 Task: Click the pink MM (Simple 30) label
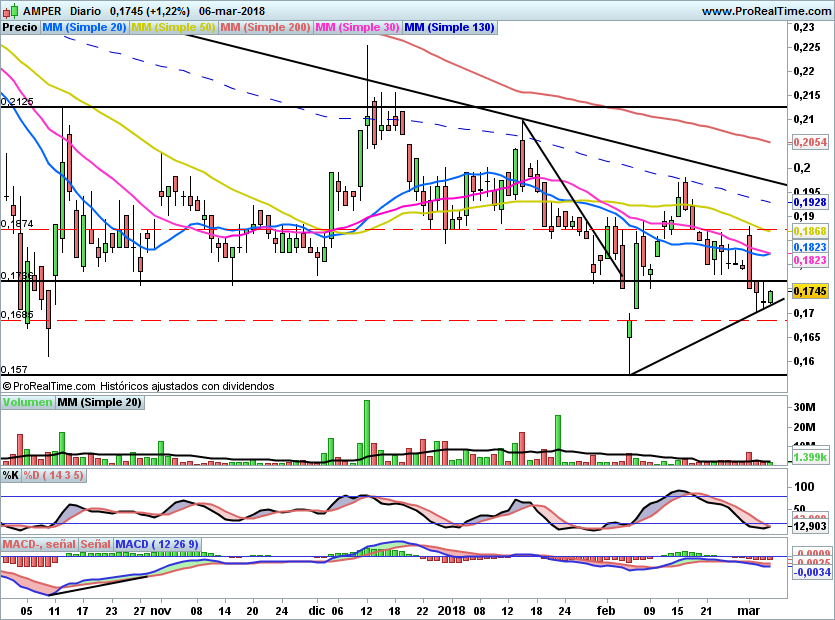[x=357, y=28]
